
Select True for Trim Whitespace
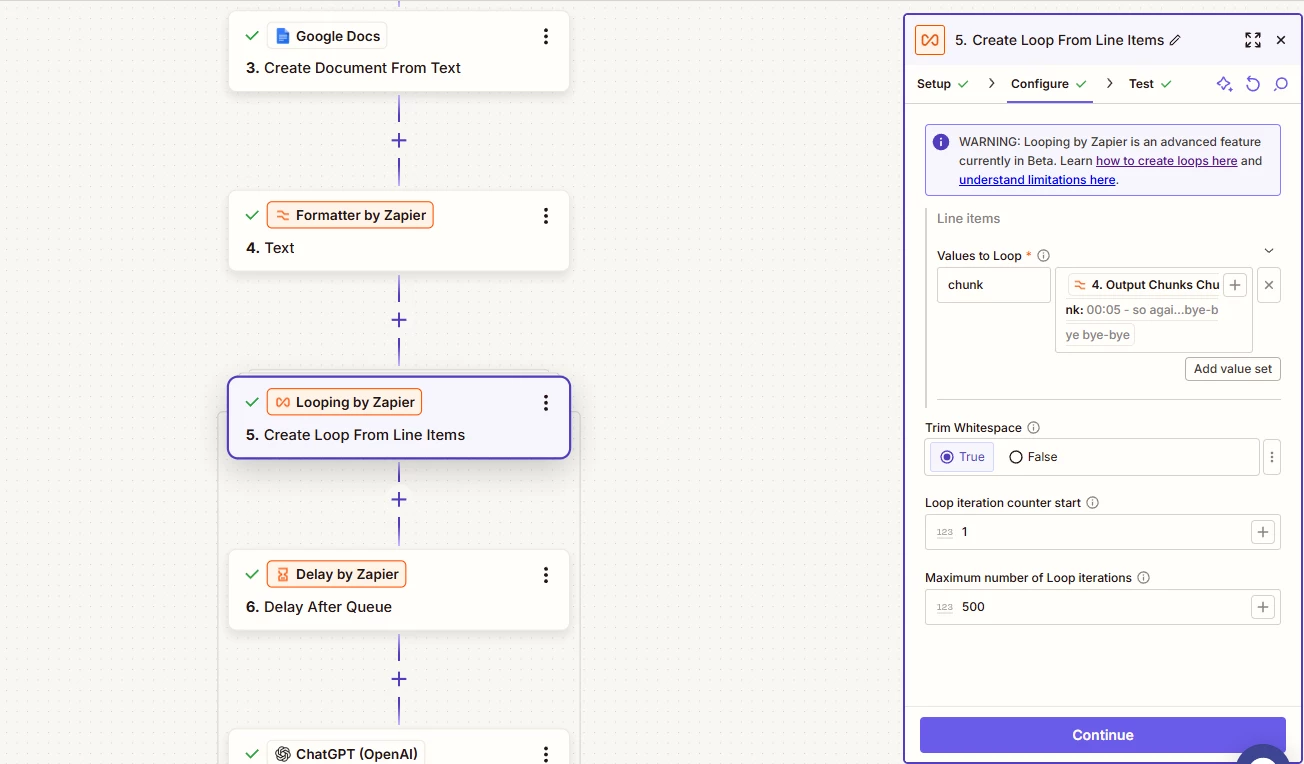962,457
